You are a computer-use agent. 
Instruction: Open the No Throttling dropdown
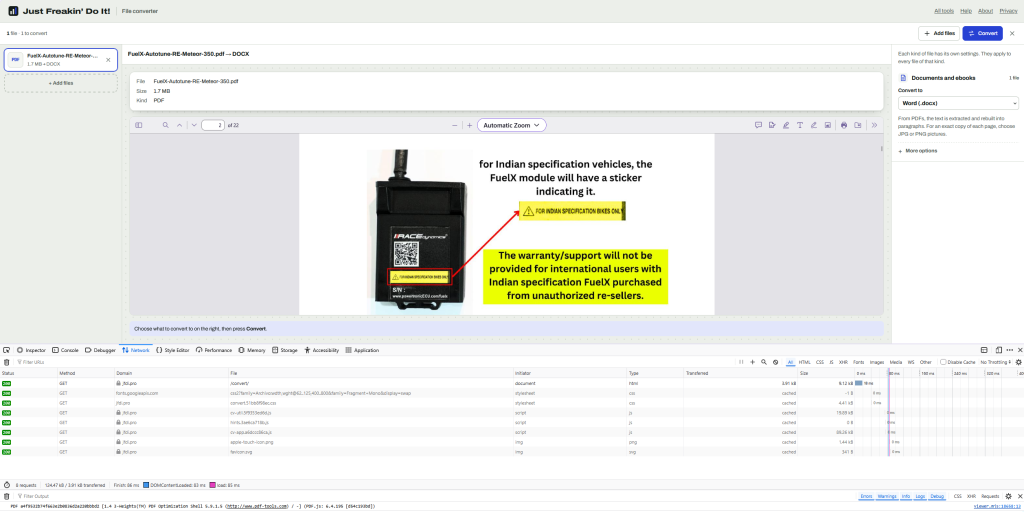point(996,362)
